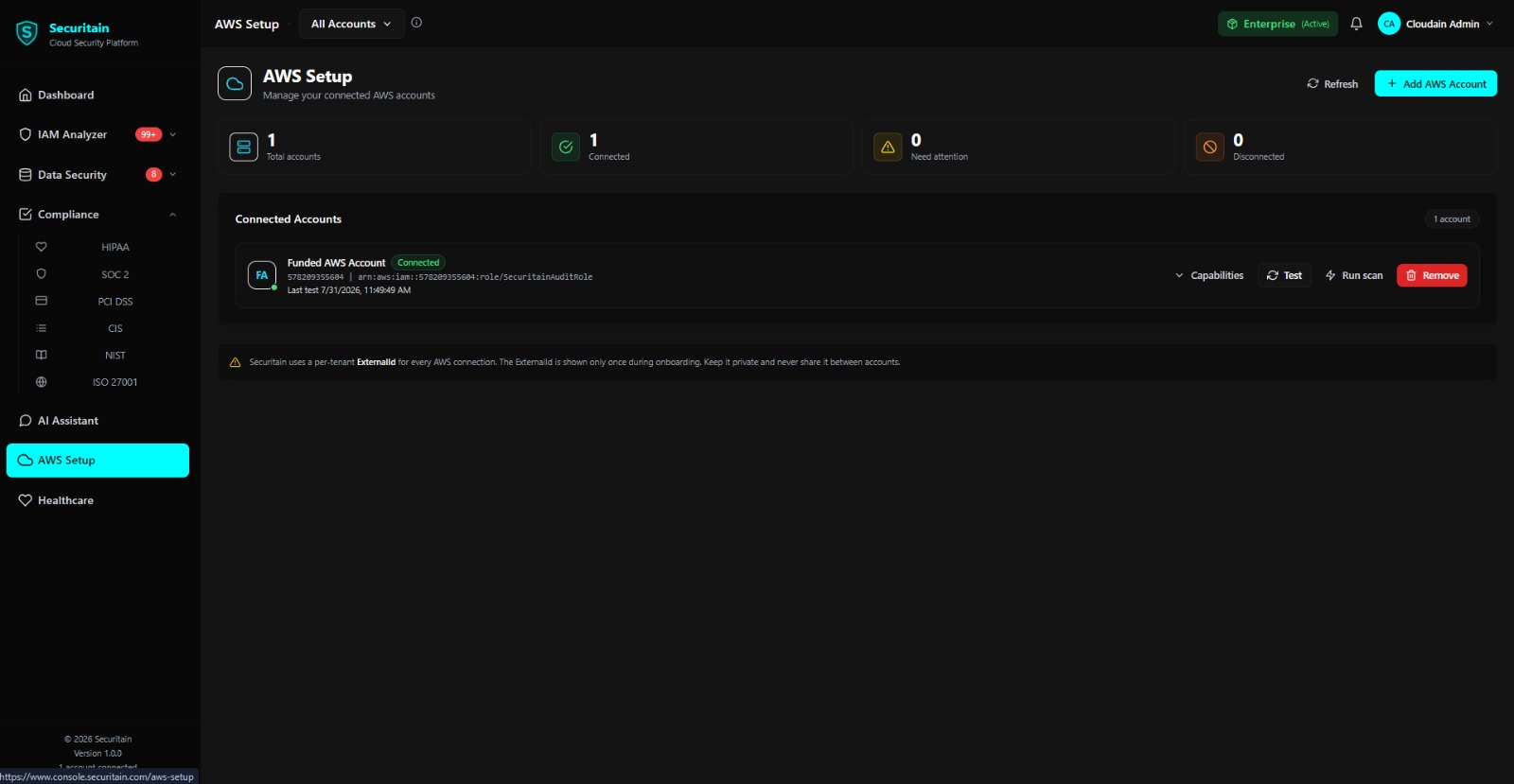Click the AWS Setup breadcrumb title
The image size is (1514, 784).
tap(247, 24)
